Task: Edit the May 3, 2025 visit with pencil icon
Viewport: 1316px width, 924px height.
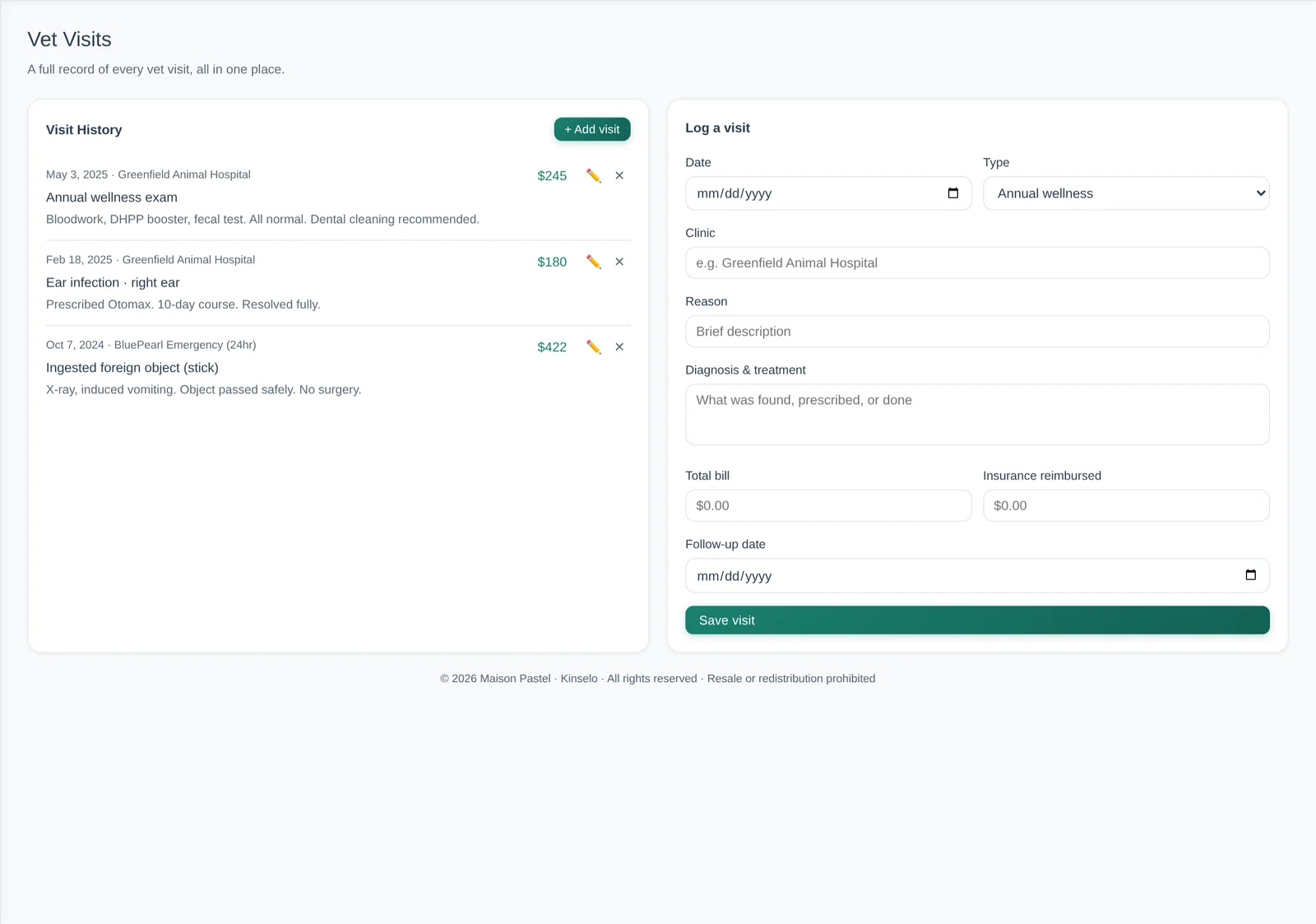Action: (x=593, y=175)
